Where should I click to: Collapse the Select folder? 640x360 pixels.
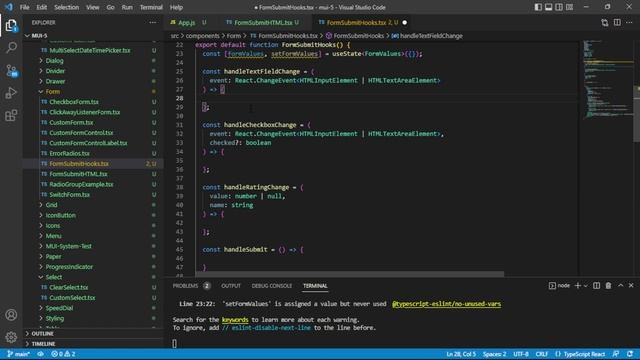tap(53, 277)
